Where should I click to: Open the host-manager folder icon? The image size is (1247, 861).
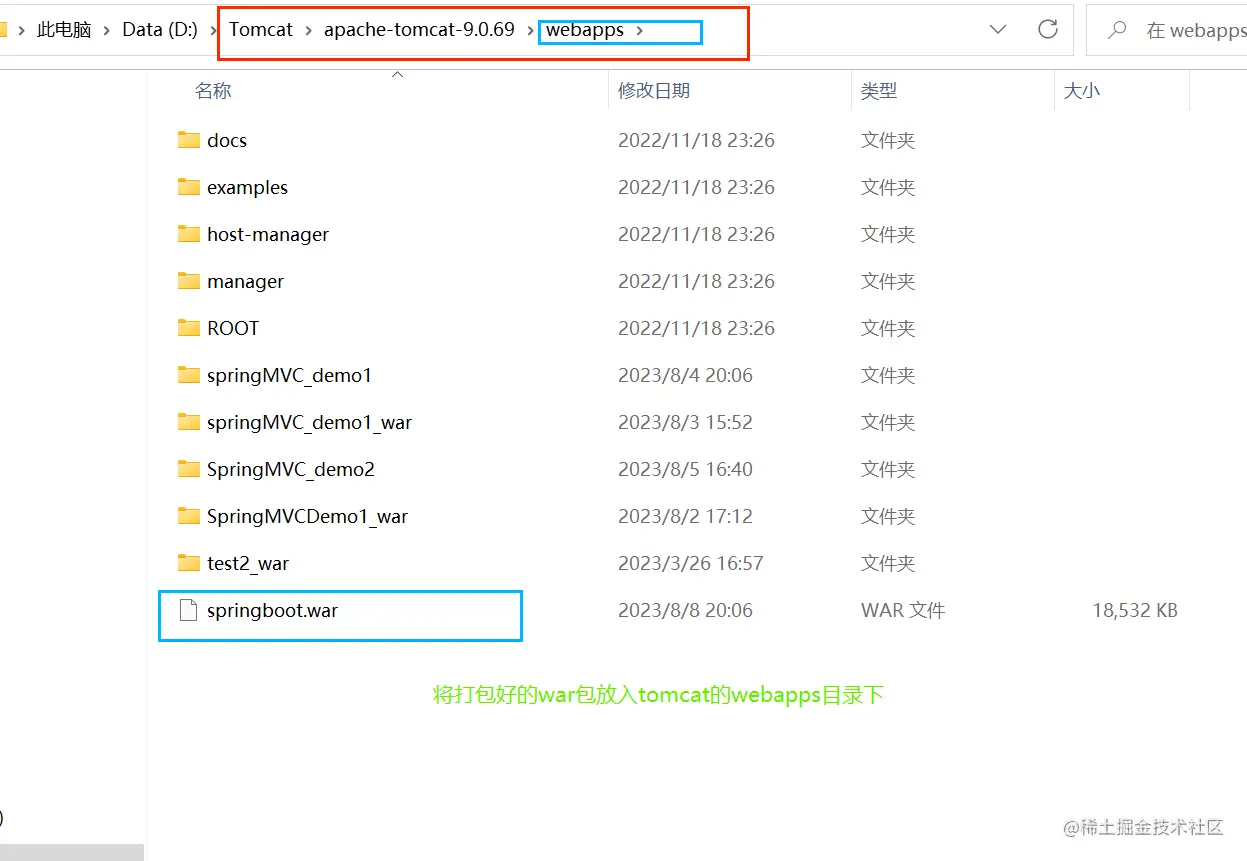(x=189, y=234)
